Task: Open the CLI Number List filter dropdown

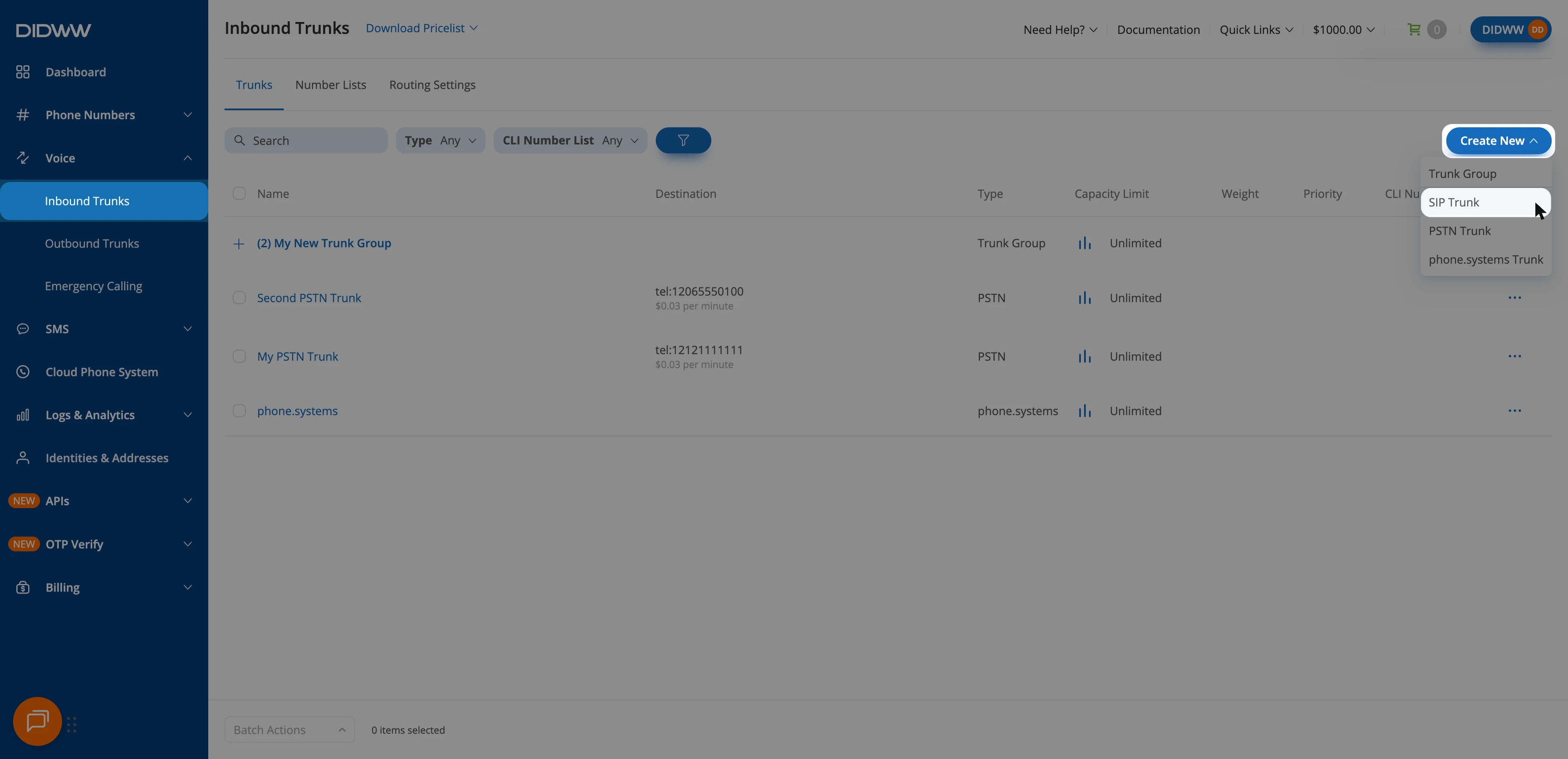Action: click(x=570, y=140)
